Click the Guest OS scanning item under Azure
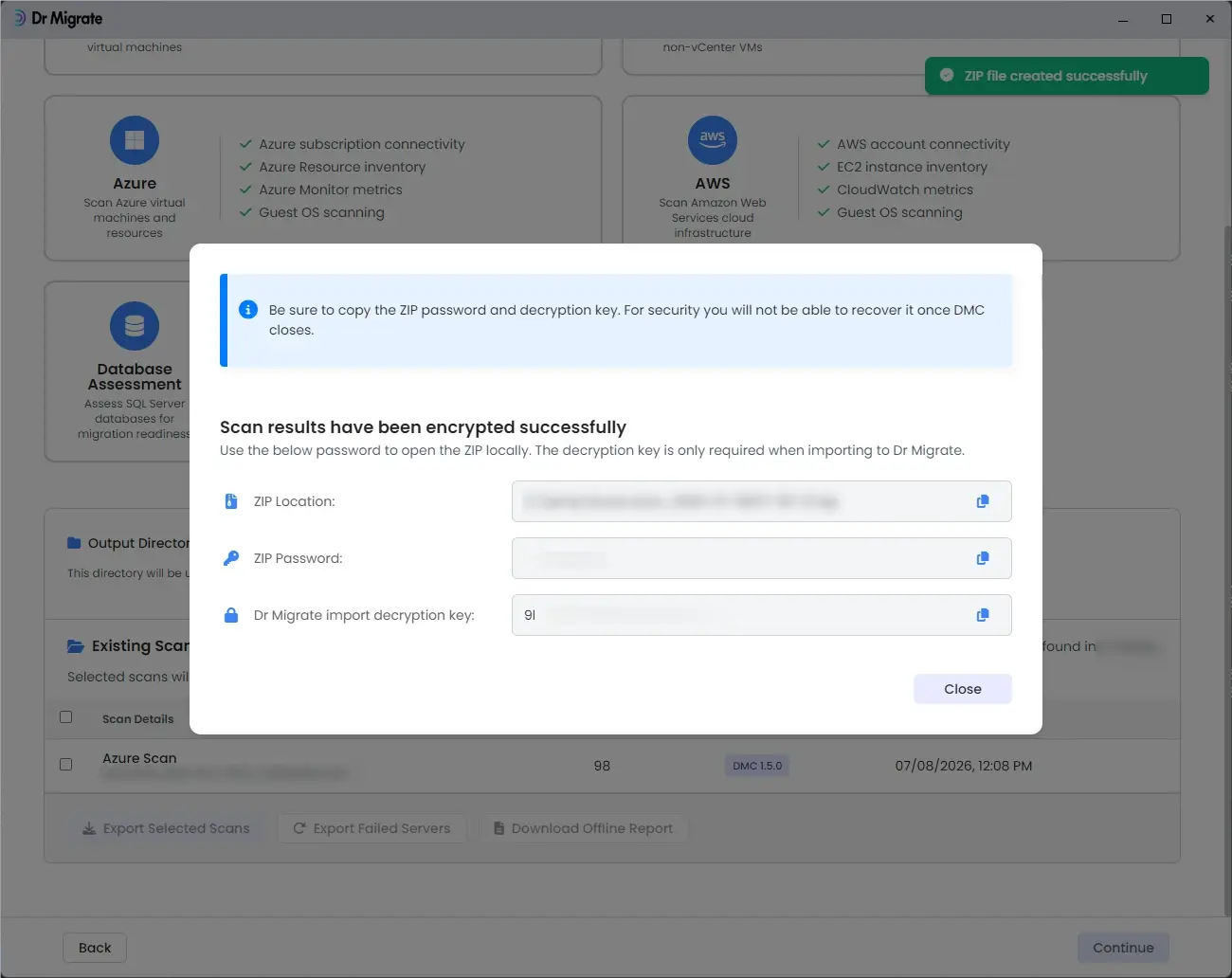This screenshot has width=1232, height=978. [321, 212]
